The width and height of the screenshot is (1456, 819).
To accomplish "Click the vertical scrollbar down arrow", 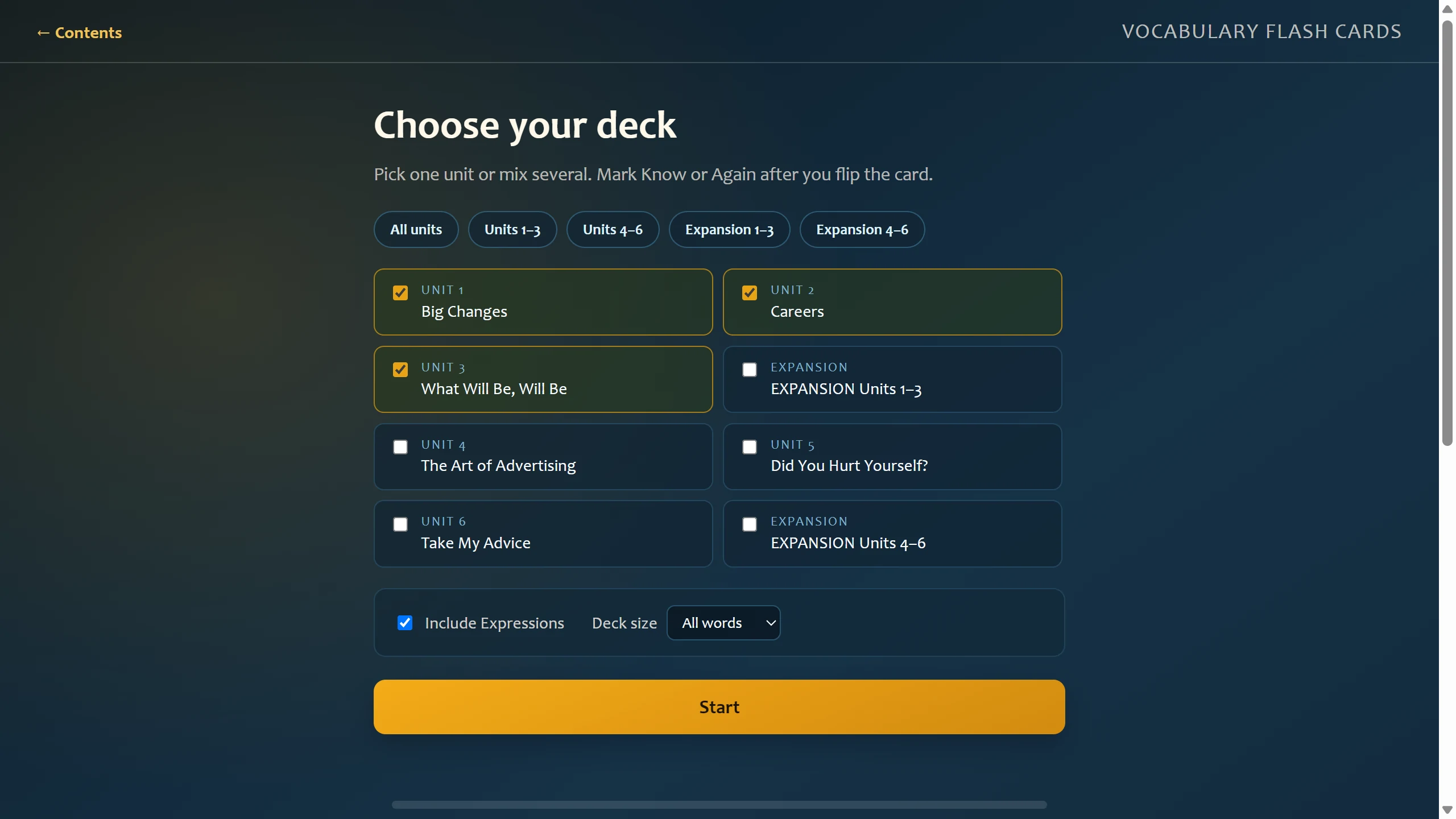I will tap(1447, 810).
